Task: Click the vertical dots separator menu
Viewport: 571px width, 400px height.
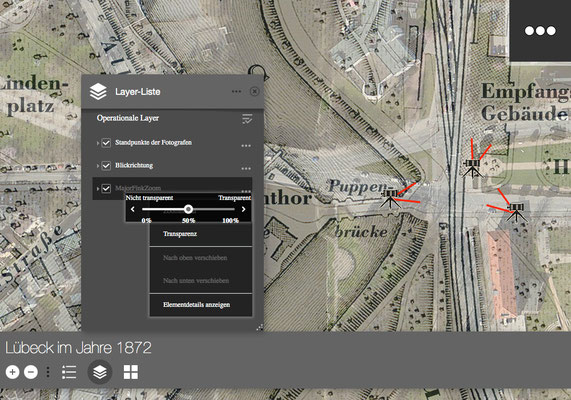Action: click(48, 372)
